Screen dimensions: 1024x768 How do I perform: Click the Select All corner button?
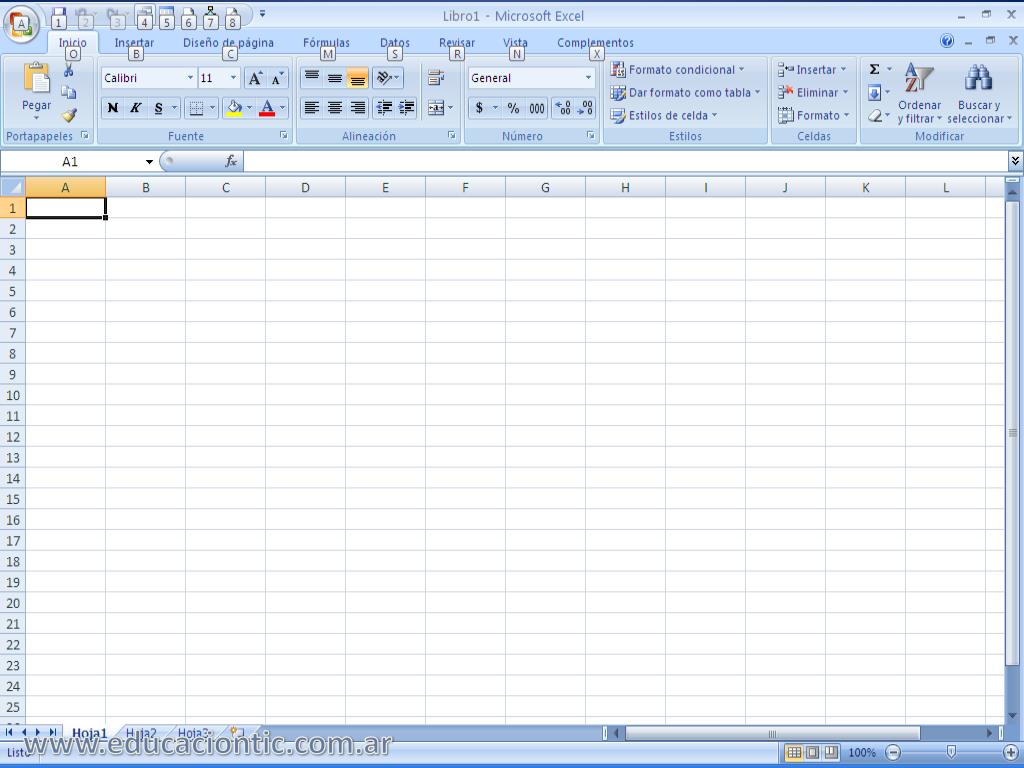click(x=12, y=187)
